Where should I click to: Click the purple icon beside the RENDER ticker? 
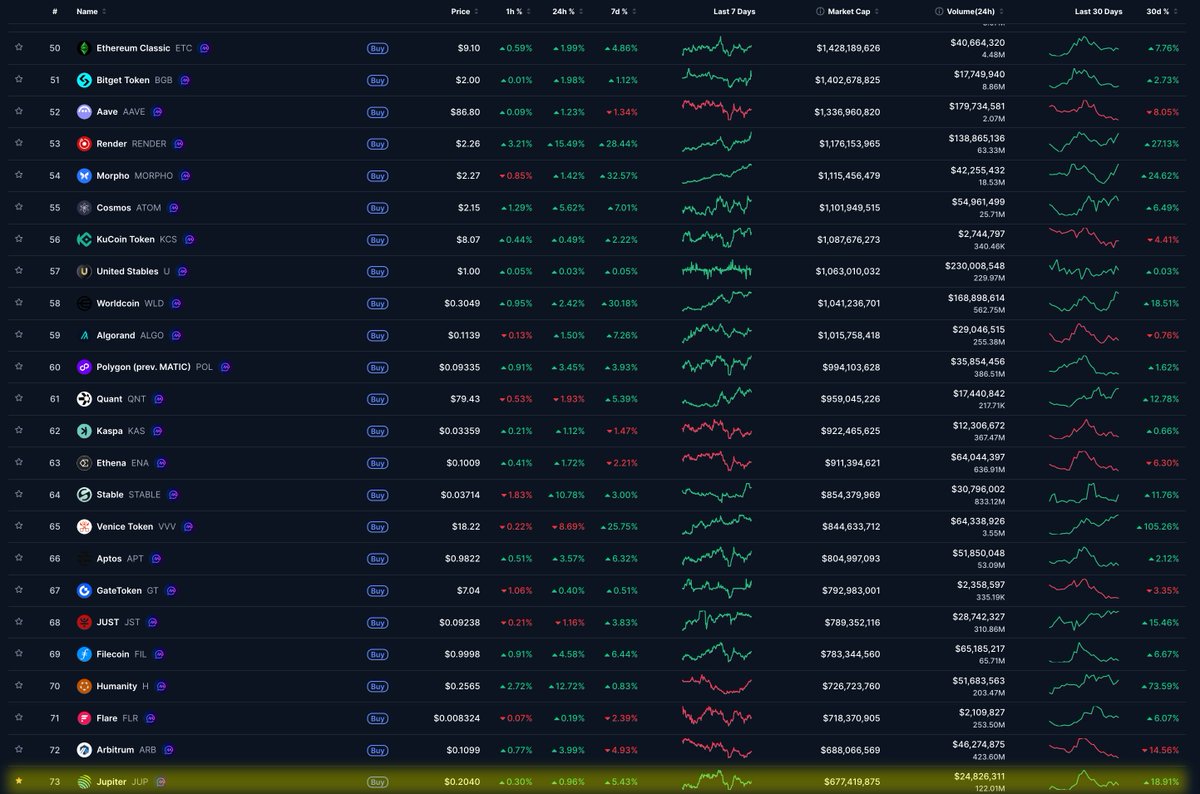[178, 144]
